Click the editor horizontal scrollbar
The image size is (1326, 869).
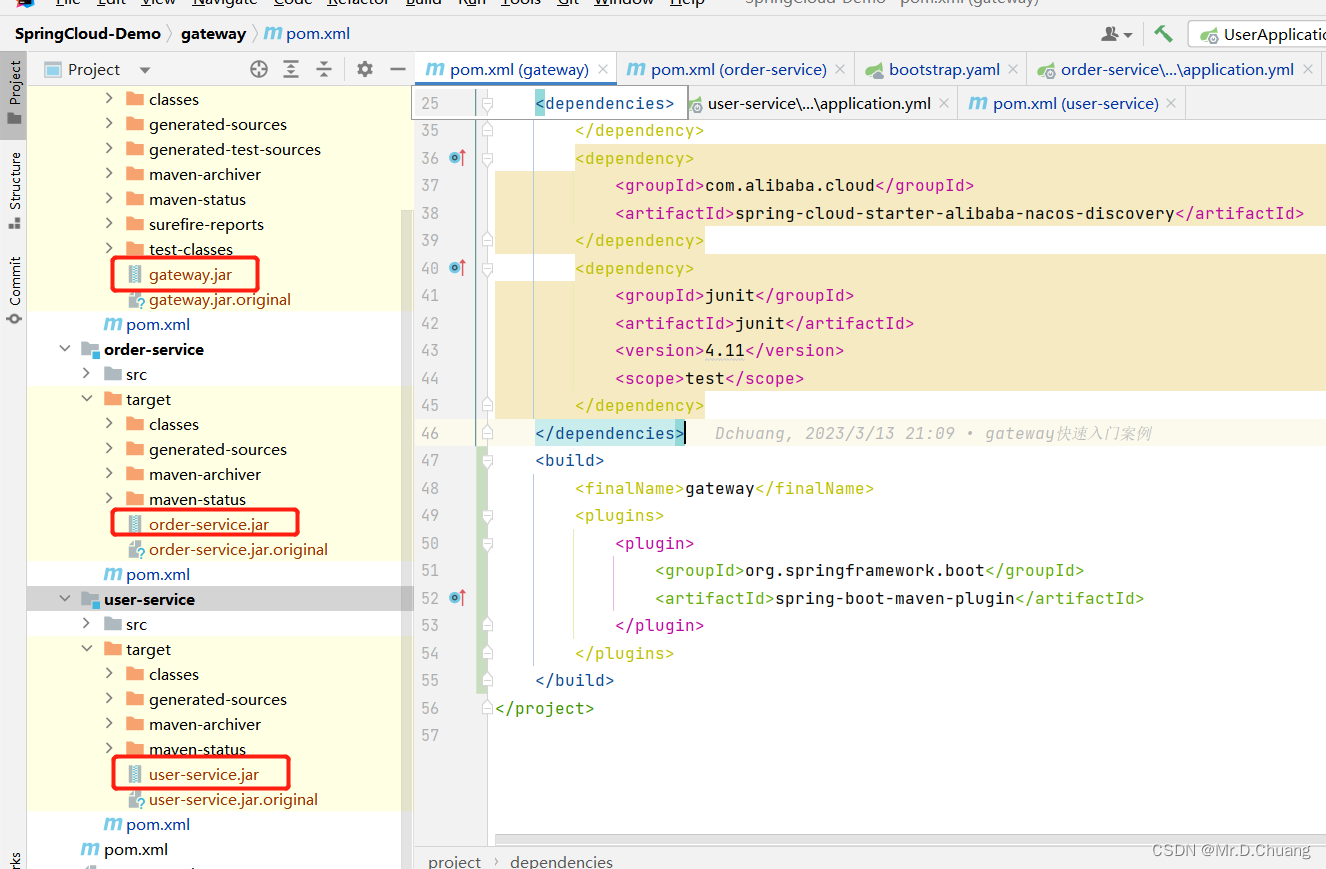[910, 839]
